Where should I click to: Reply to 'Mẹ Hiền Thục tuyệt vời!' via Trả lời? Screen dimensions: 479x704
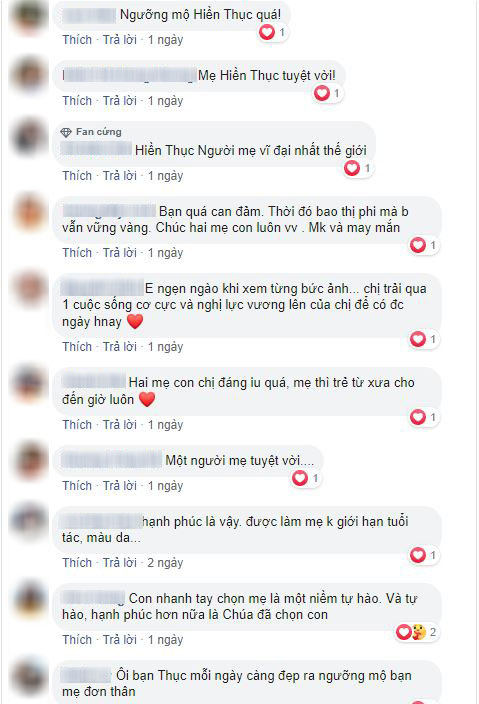point(120,101)
